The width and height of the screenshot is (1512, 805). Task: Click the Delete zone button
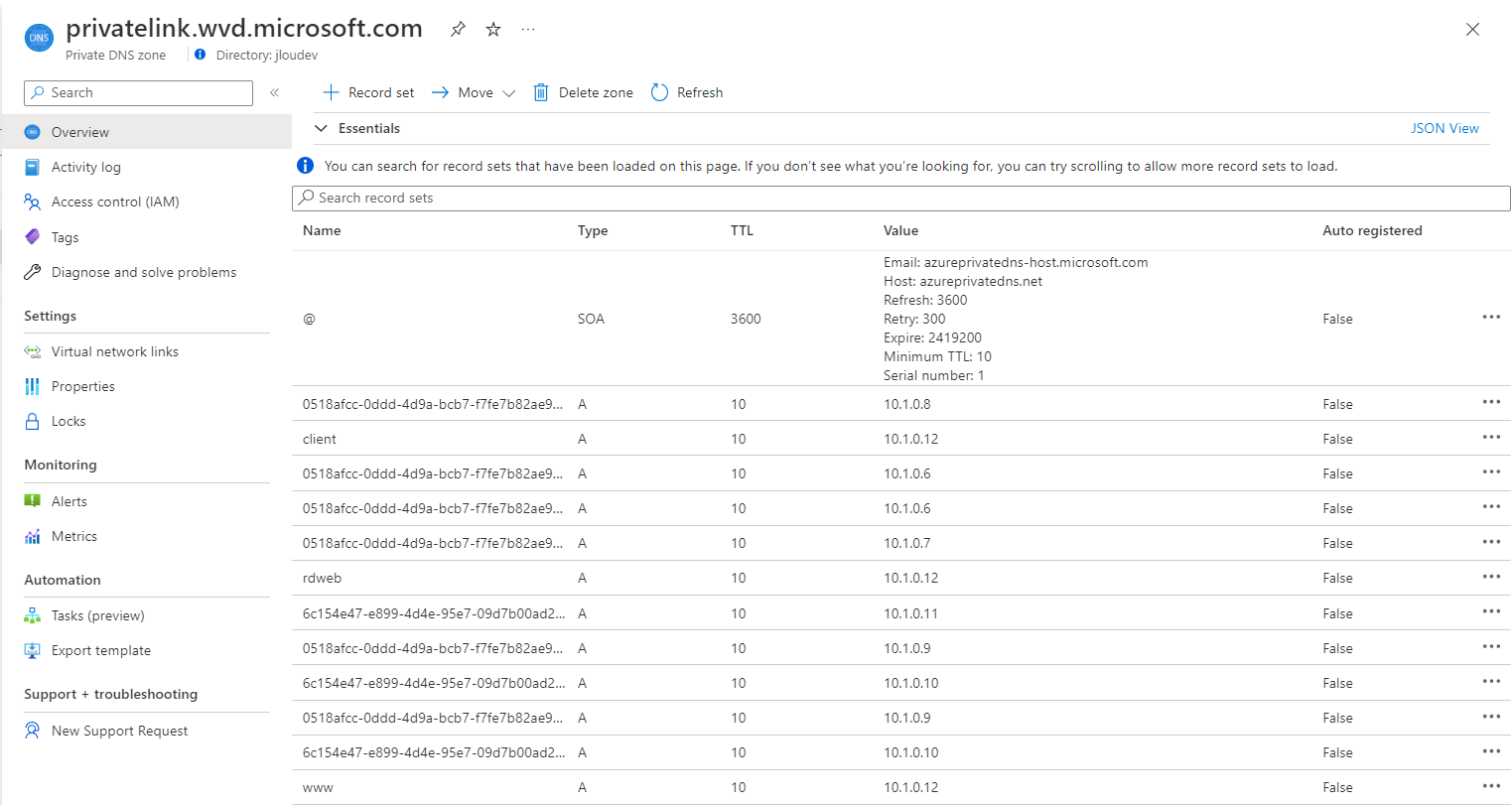click(x=583, y=92)
